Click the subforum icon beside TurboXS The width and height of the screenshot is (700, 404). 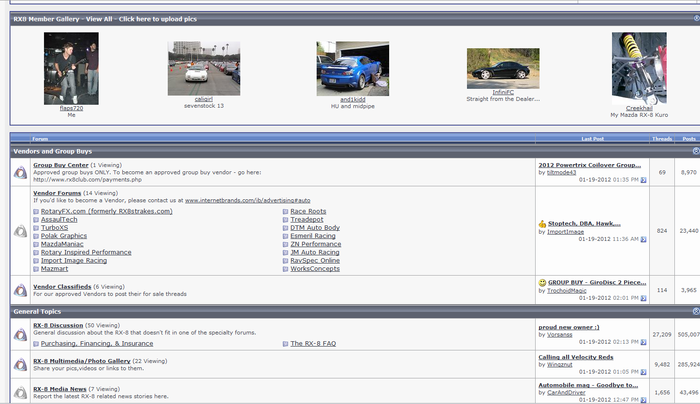[x=36, y=228]
